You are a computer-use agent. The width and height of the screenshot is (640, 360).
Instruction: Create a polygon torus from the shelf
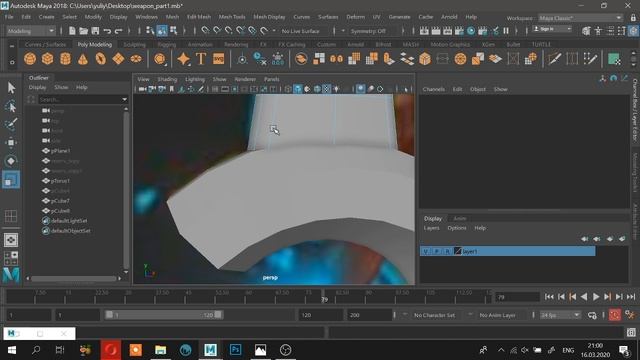[100, 59]
